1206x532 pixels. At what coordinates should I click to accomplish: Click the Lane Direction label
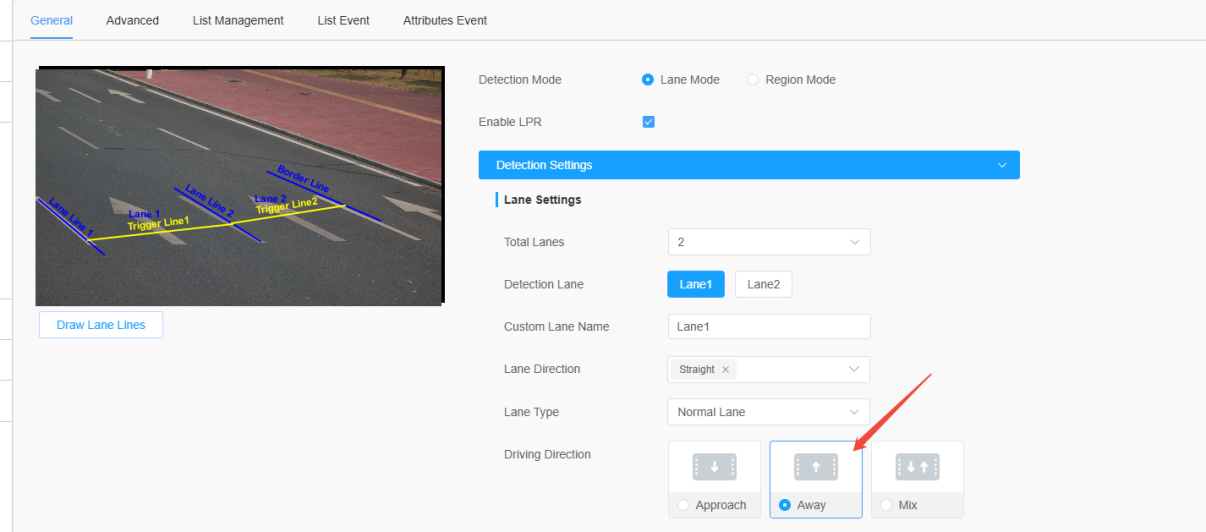(x=542, y=369)
